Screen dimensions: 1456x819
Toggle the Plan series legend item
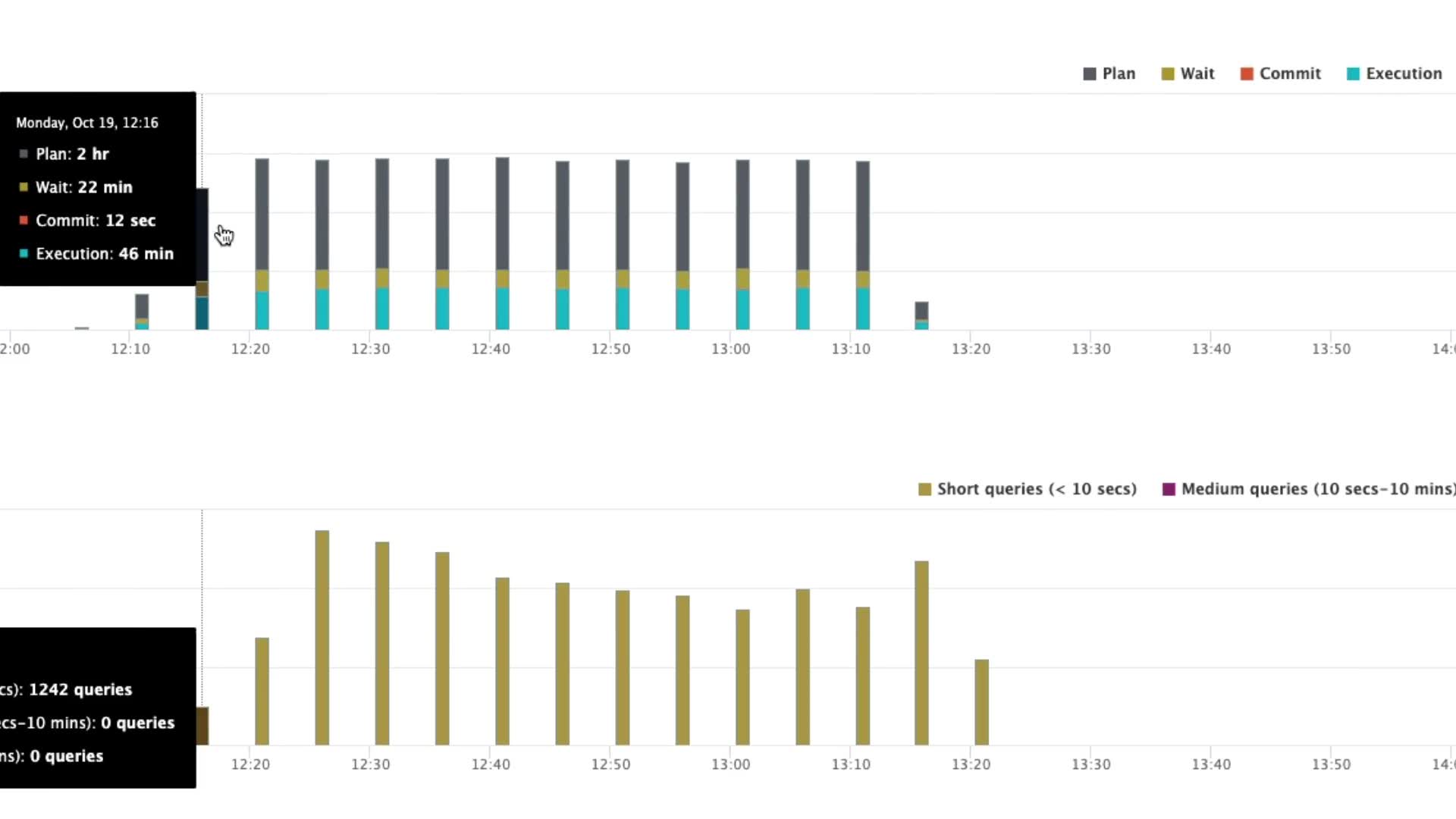tap(1118, 74)
